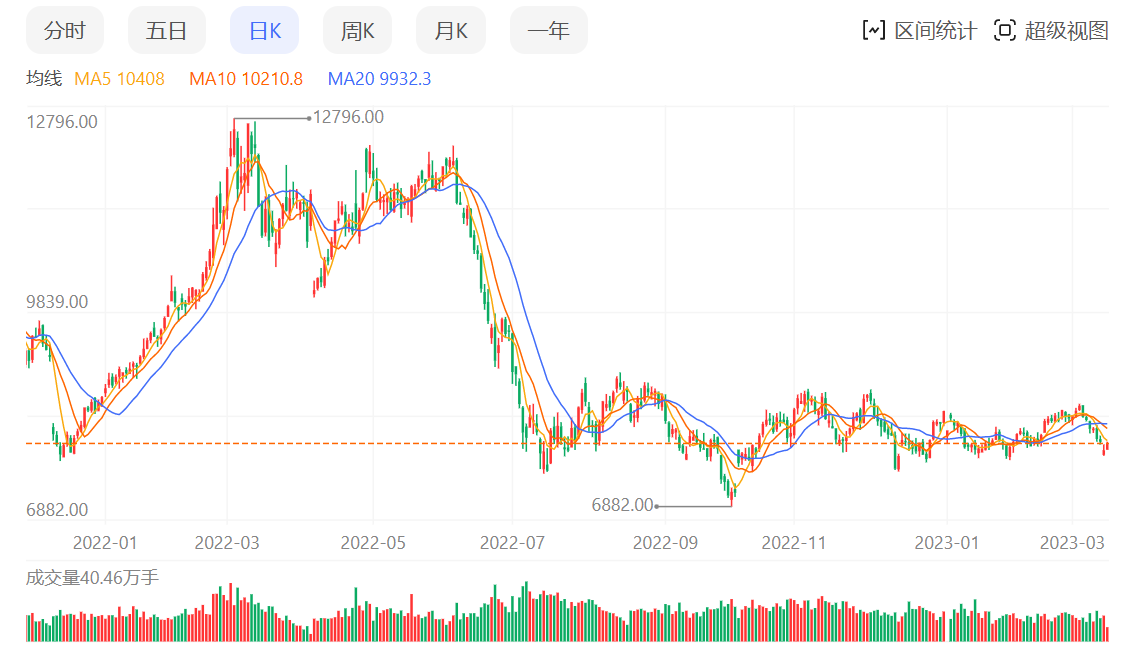Click the 区间统计 range statistics icon
Screen dimensions: 1131x655
click(874, 30)
